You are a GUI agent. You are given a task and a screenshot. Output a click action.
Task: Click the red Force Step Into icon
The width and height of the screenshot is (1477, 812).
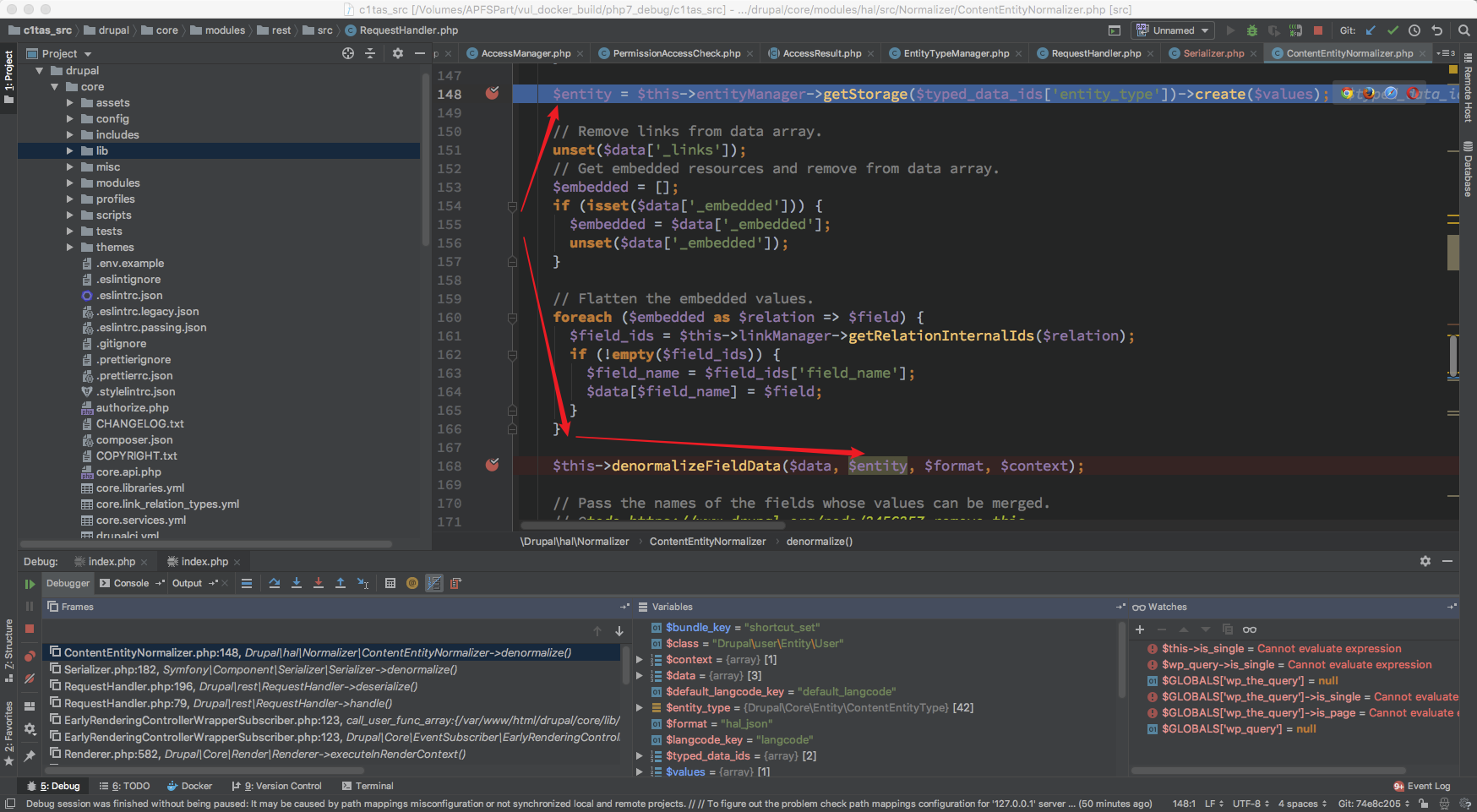319,583
